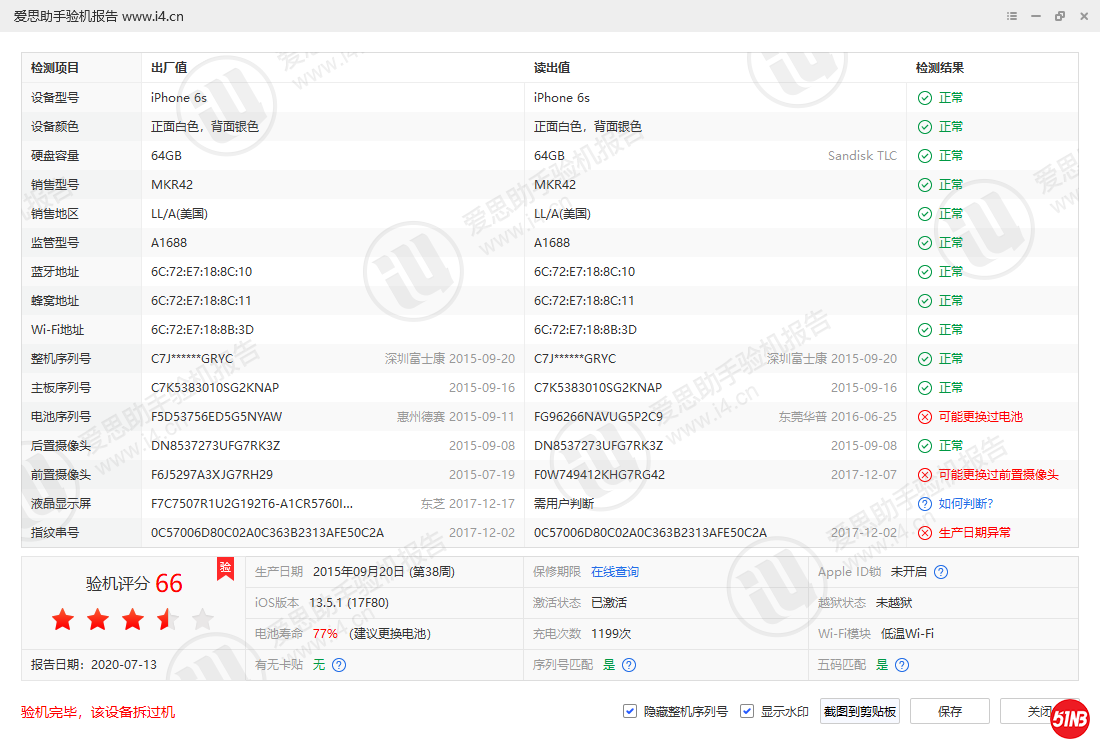Open the 如何判断? link
The image size is (1100, 749).
(x=966, y=504)
